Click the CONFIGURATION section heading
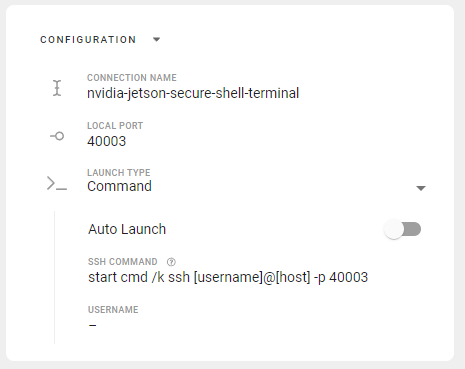This screenshot has height=369, width=465. pyautogui.click(x=88, y=40)
